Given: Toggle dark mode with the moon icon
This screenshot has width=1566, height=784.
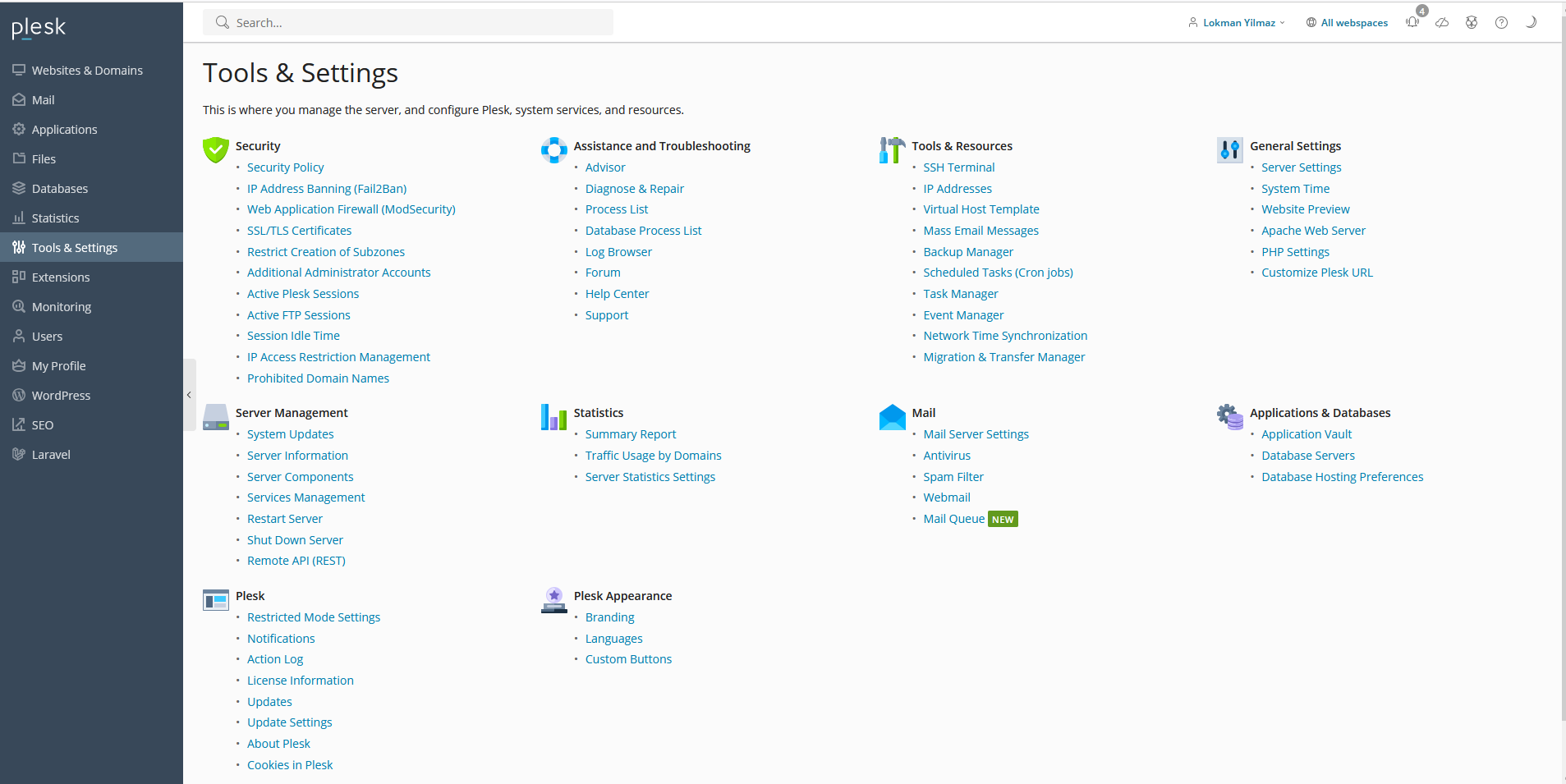Looking at the screenshot, I should pyautogui.click(x=1531, y=22).
